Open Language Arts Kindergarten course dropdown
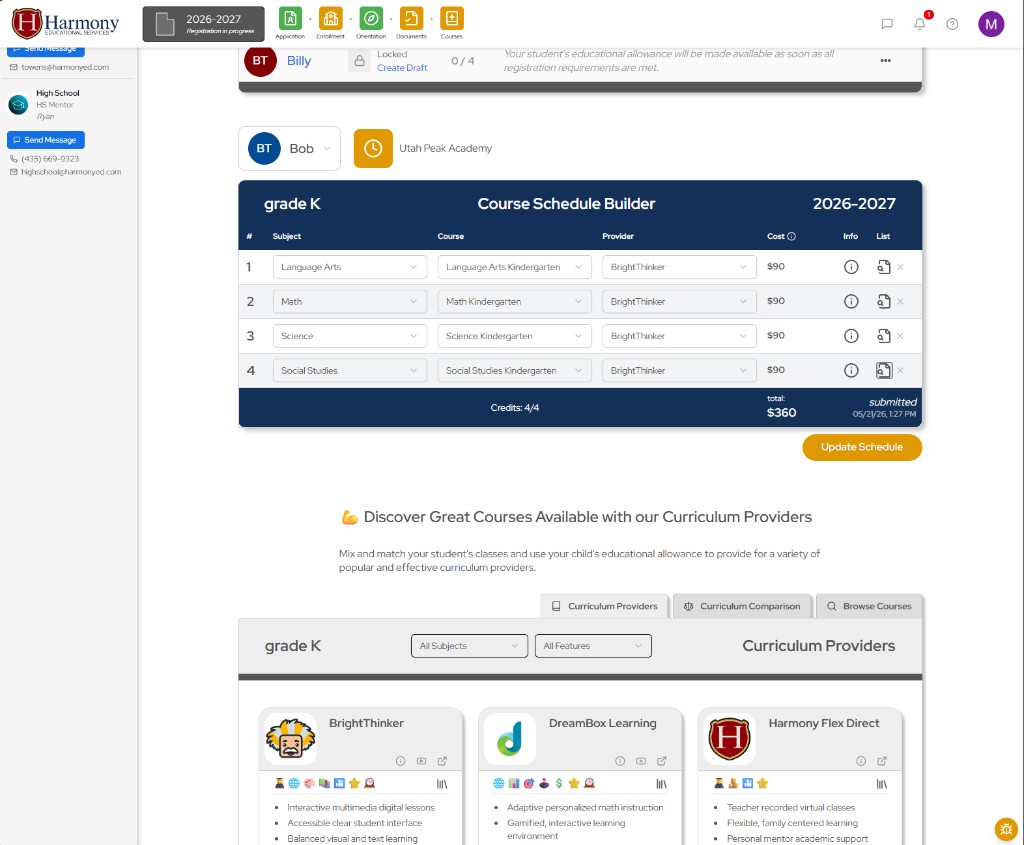 514,267
